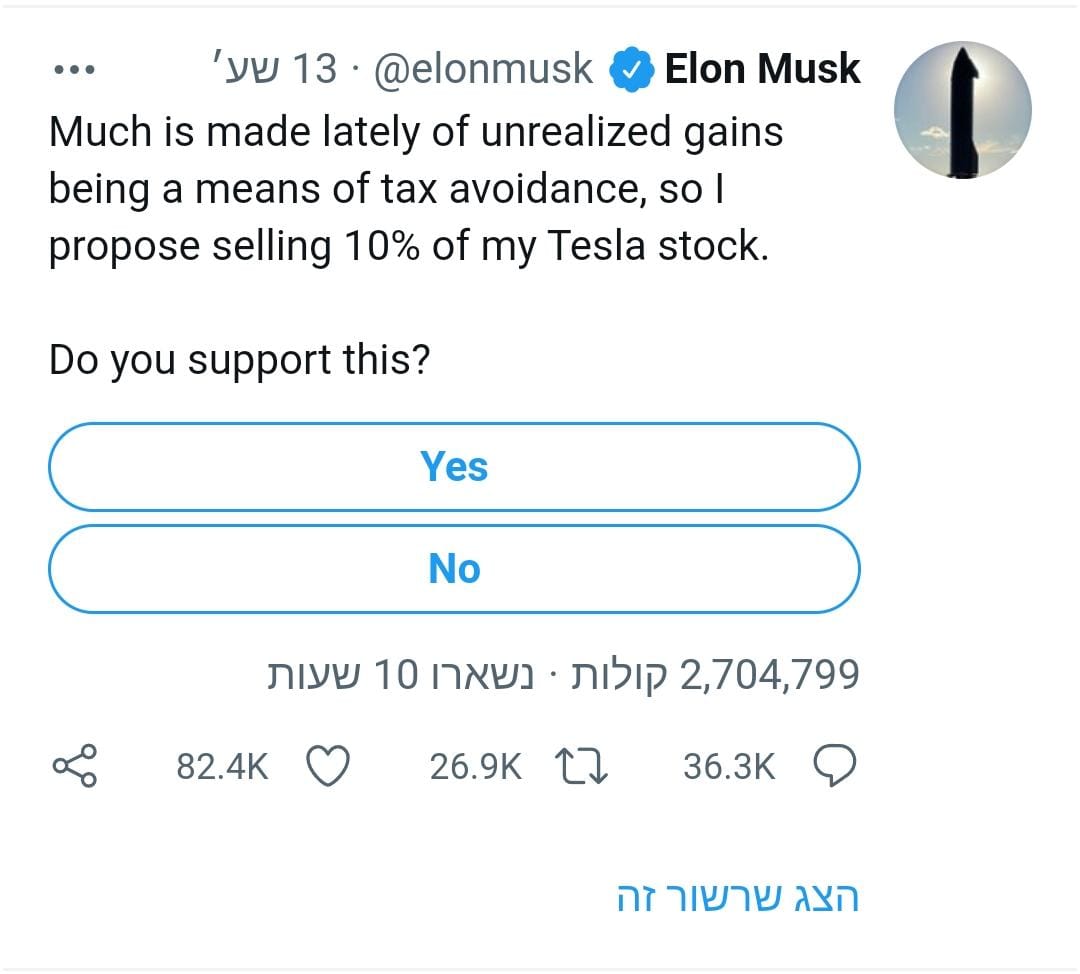Like the tweet with the heart icon

pos(327,767)
